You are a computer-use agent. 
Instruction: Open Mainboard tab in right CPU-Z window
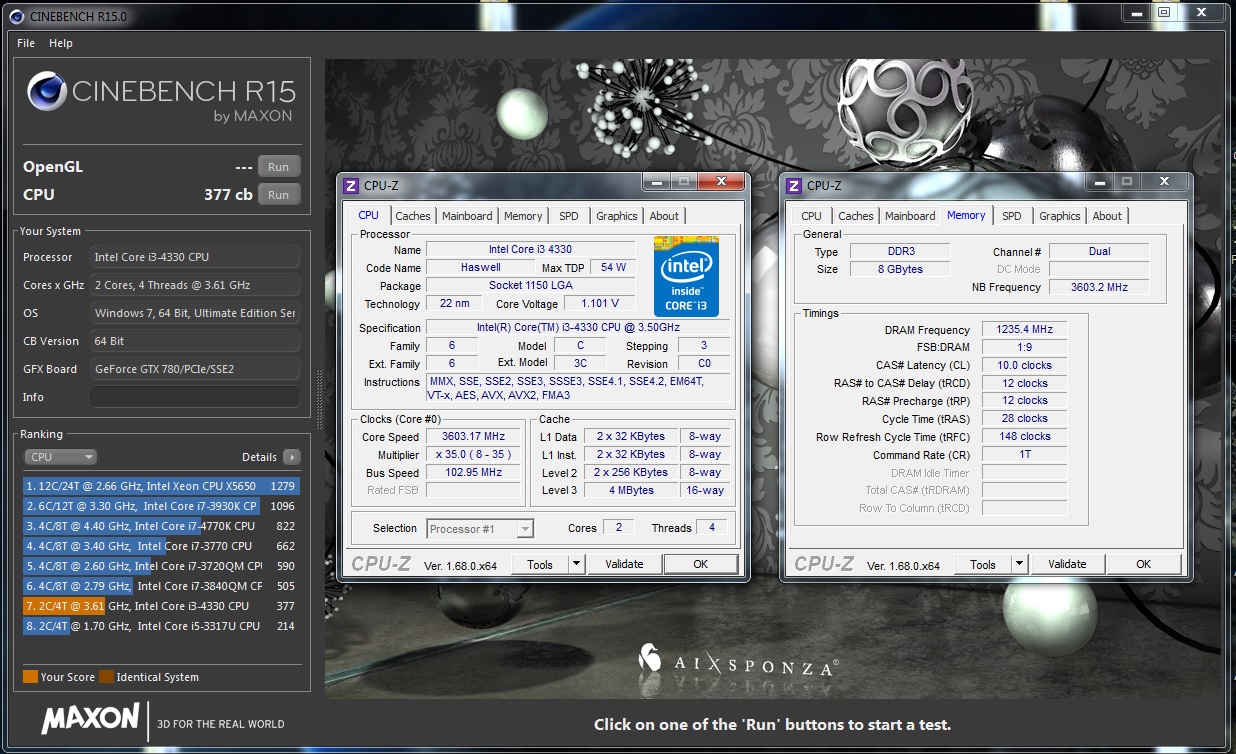[910, 216]
